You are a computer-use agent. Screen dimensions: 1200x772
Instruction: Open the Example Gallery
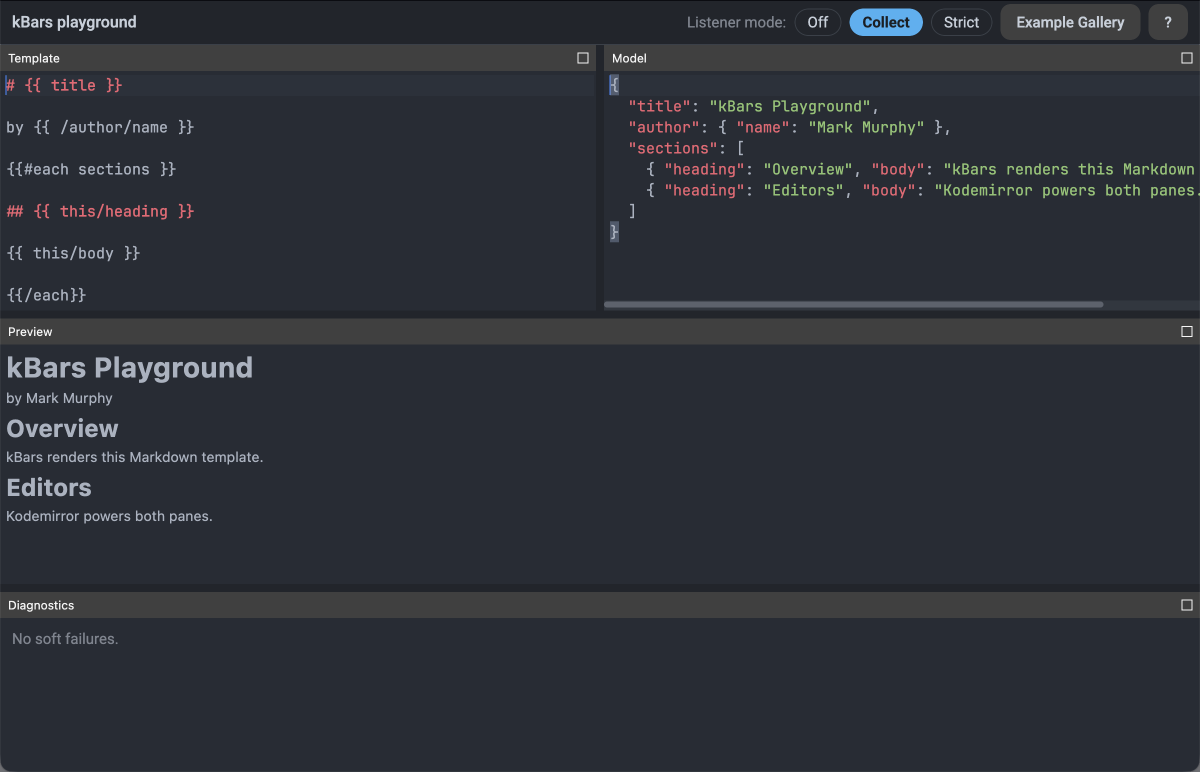[x=1070, y=22]
